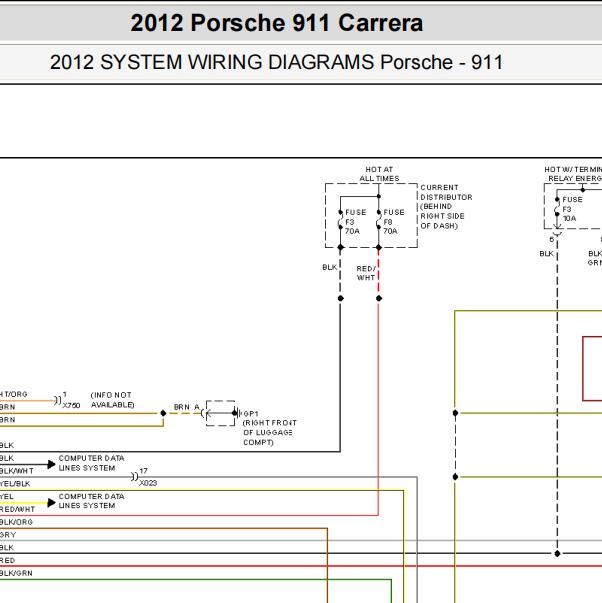Click the "BLK" label below fuse F3 70A
The image size is (602, 603).
tap(329, 267)
